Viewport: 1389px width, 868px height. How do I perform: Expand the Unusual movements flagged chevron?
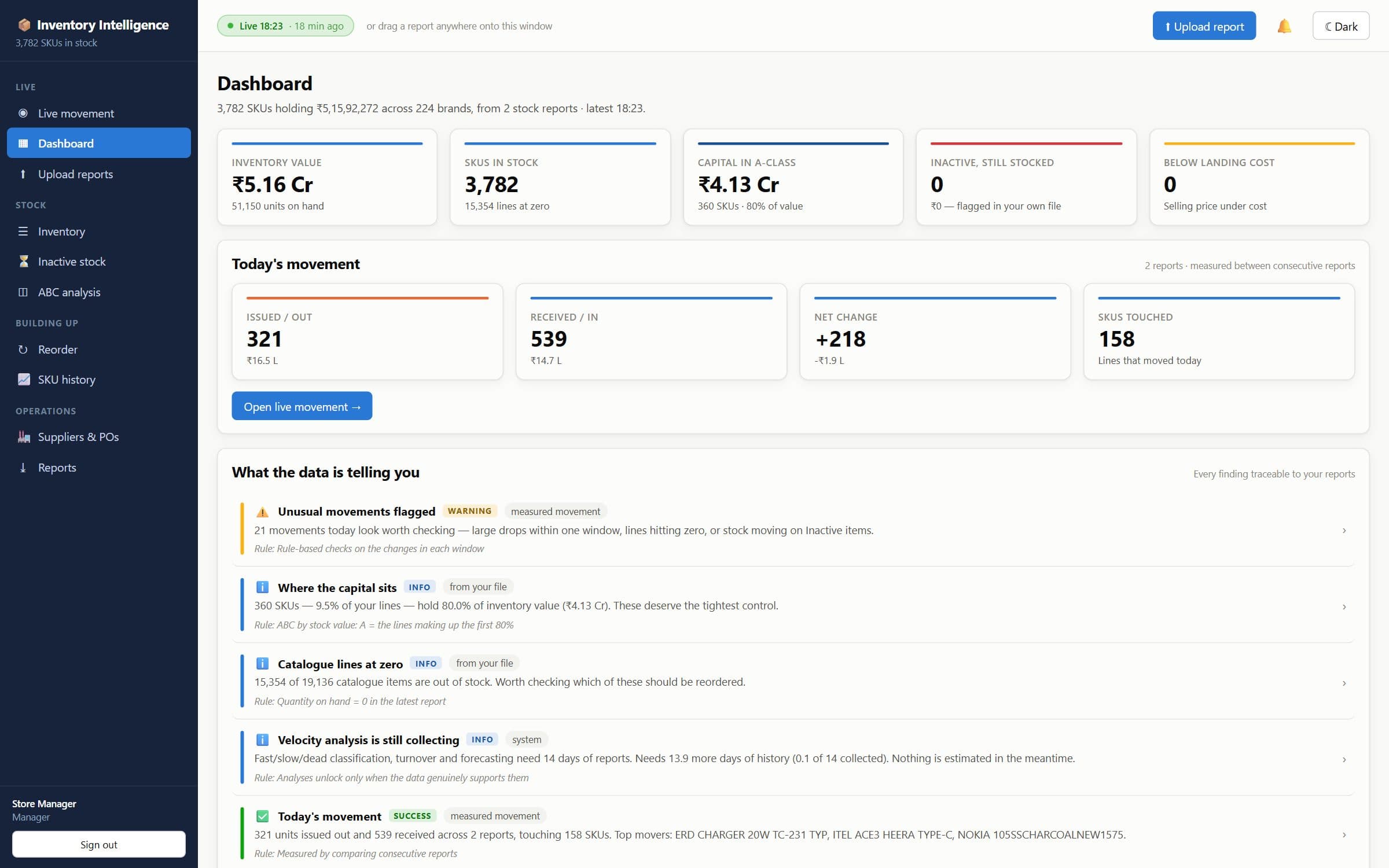pyautogui.click(x=1344, y=531)
